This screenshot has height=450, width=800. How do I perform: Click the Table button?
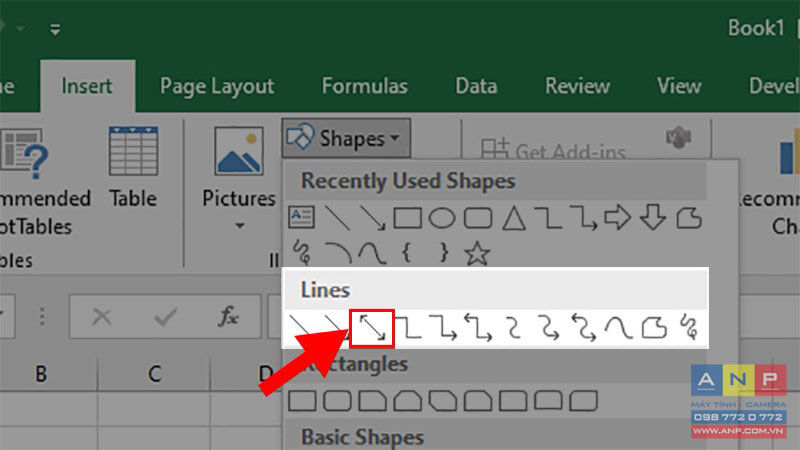point(133,168)
